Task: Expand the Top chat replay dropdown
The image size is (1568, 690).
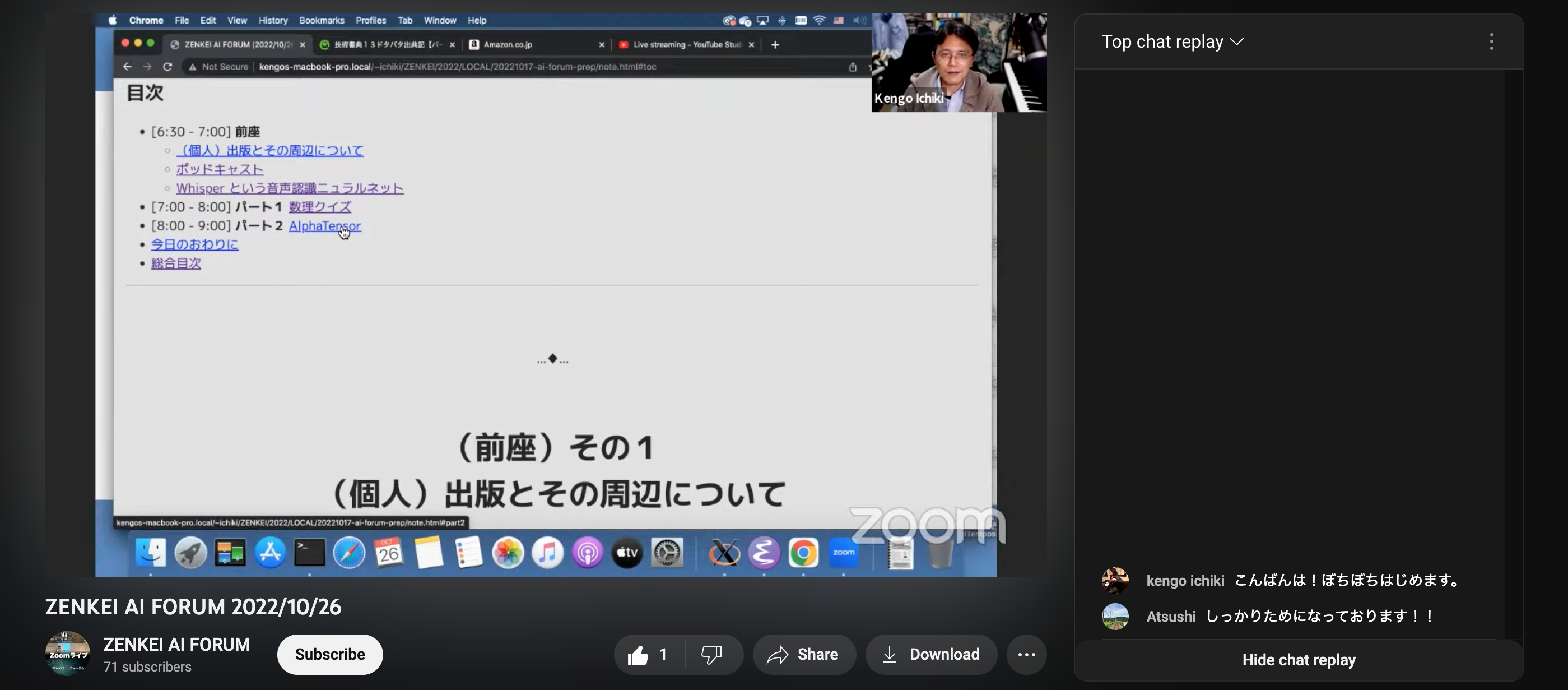Action: 1172,41
